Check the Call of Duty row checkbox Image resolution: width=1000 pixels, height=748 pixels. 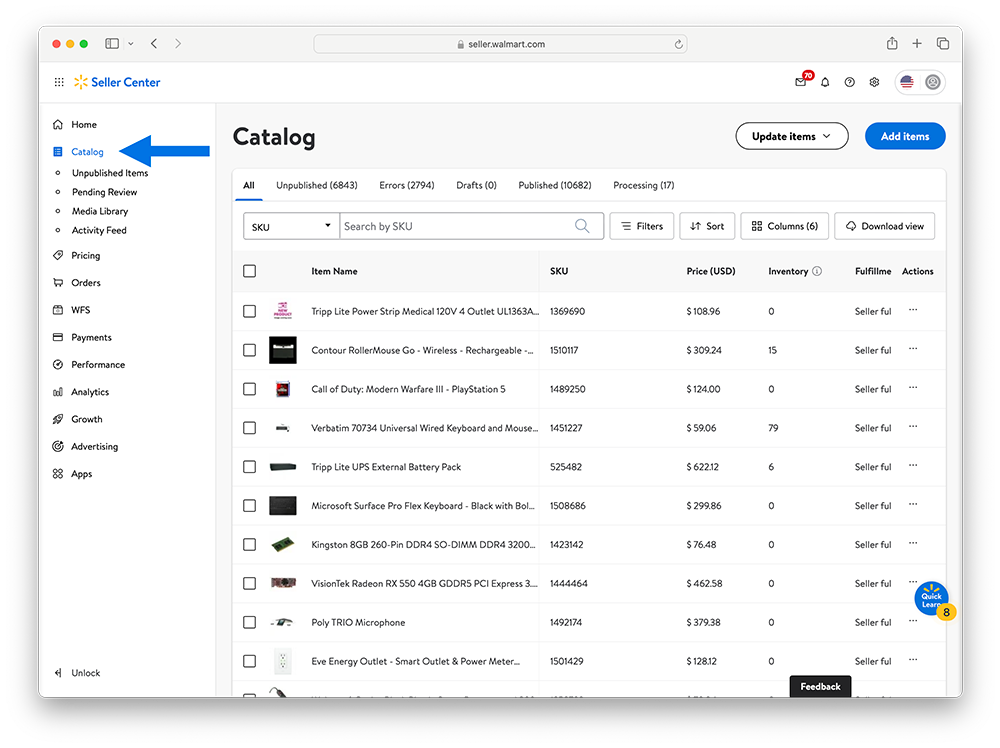pos(249,389)
